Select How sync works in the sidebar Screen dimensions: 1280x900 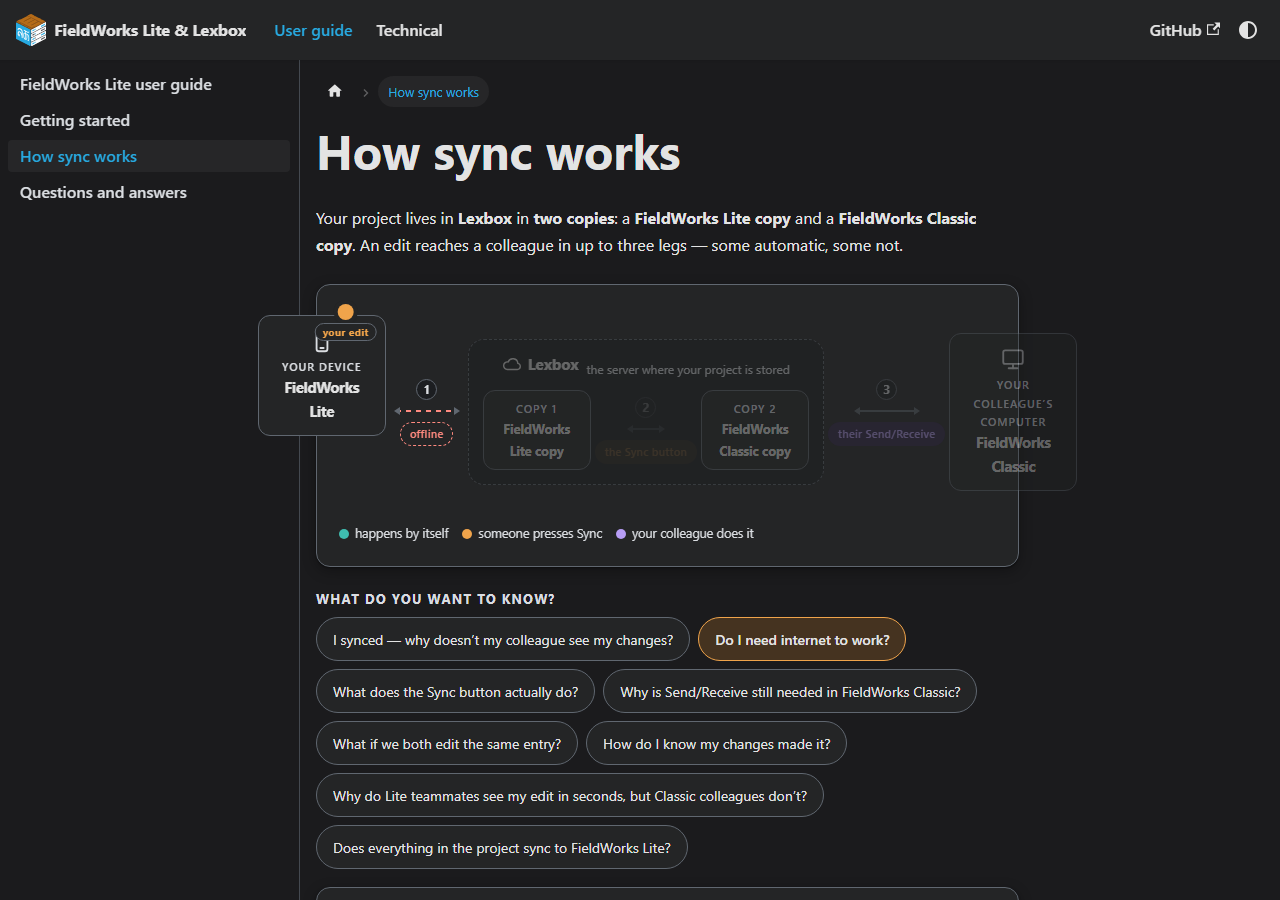click(x=149, y=157)
